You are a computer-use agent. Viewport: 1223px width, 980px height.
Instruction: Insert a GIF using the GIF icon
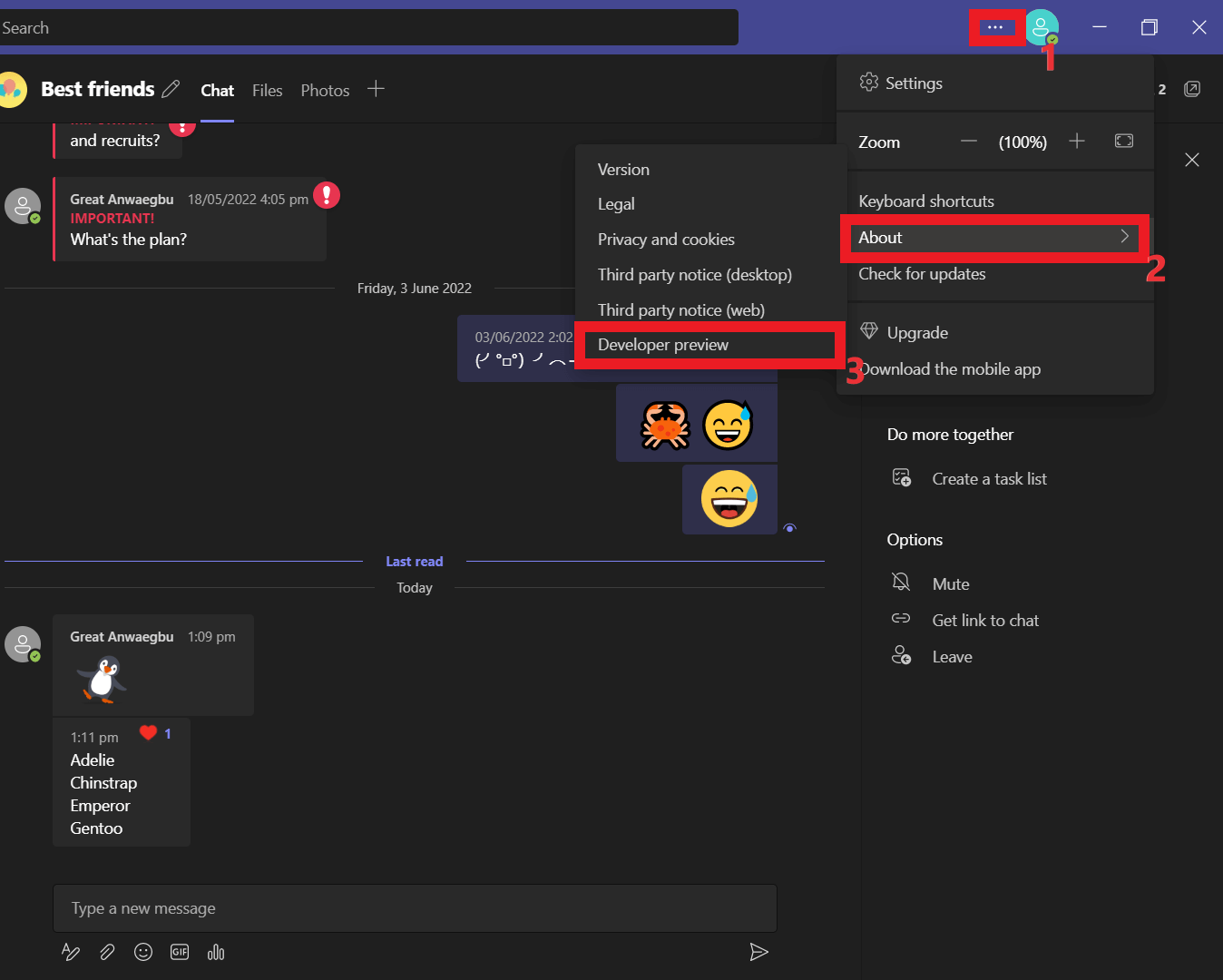point(179,952)
